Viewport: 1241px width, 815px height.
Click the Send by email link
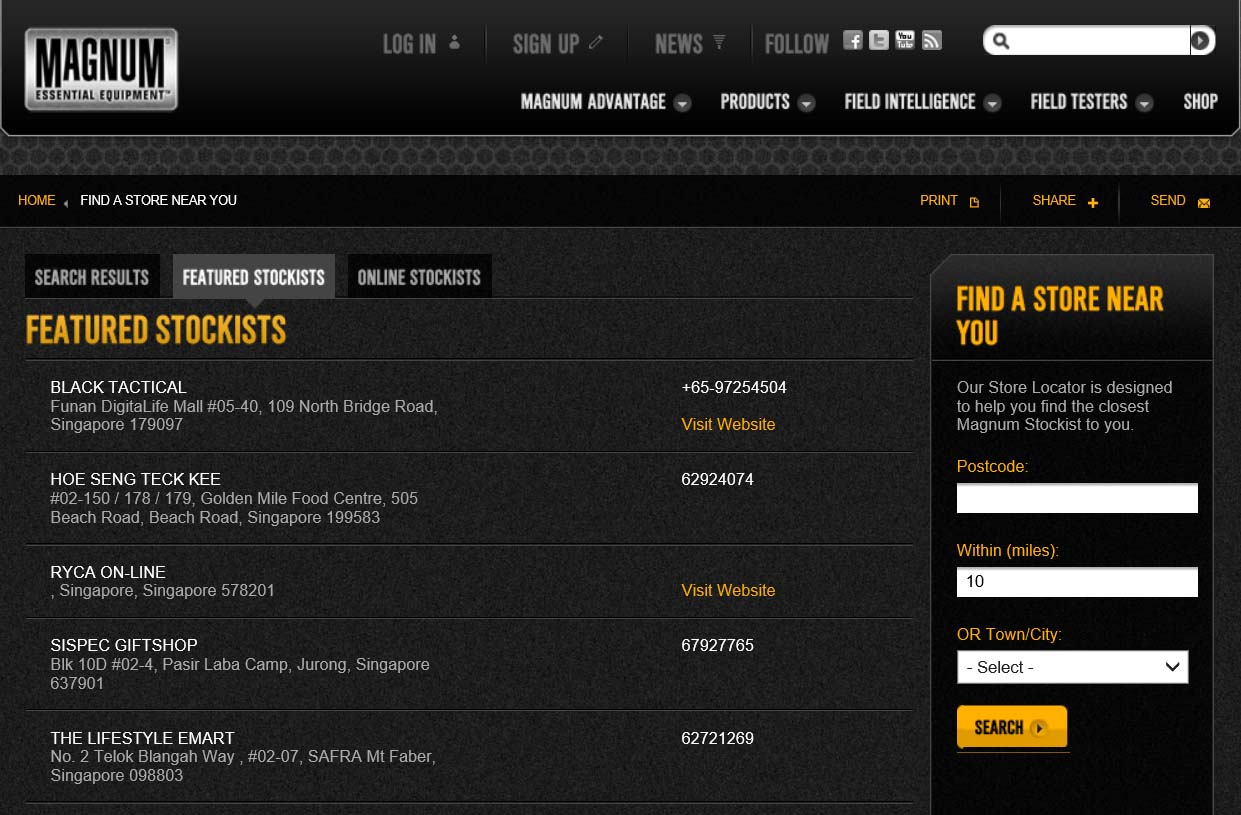point(1180,201)
